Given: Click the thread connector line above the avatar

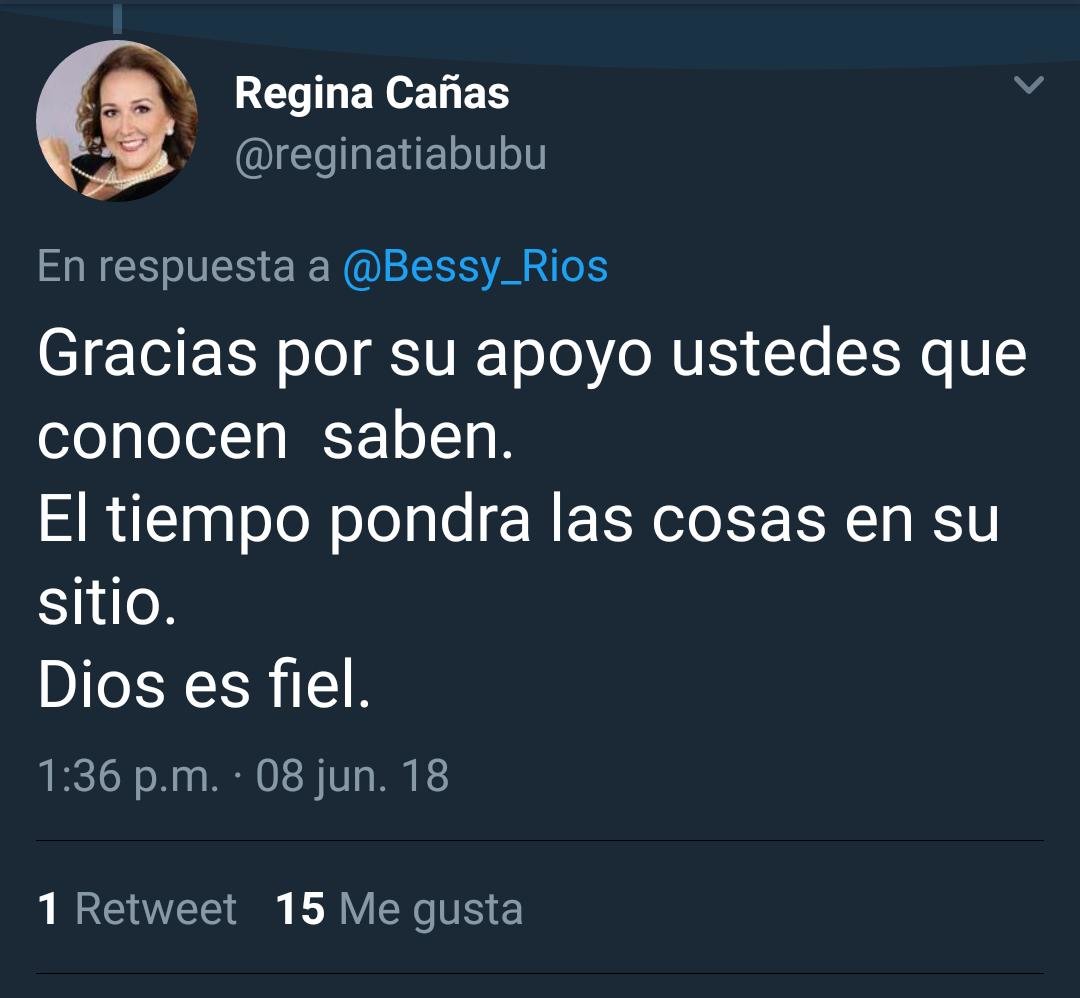Looking at the screenshot, I should [117, 18].
